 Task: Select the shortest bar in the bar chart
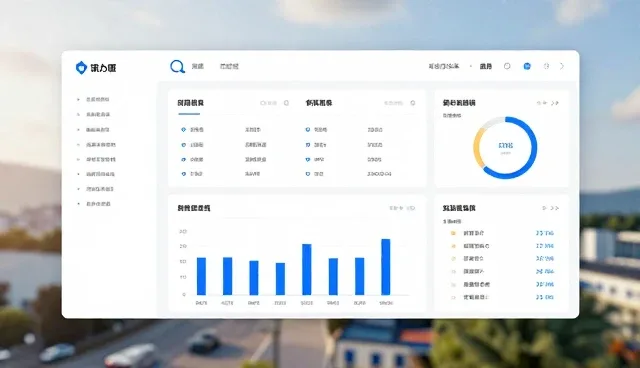pyautogui.click(x=280, y=279)
